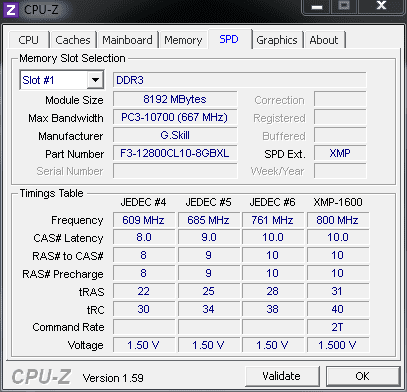Click the DDR3 memory type field

(239, 80)
